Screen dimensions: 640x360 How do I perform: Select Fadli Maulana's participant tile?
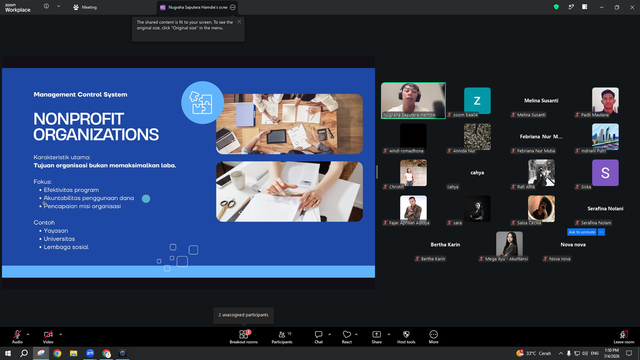coord(605,100)
